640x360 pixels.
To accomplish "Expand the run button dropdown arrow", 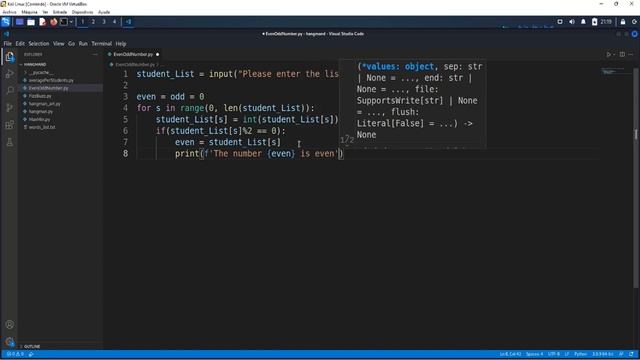I will point(614,54).
